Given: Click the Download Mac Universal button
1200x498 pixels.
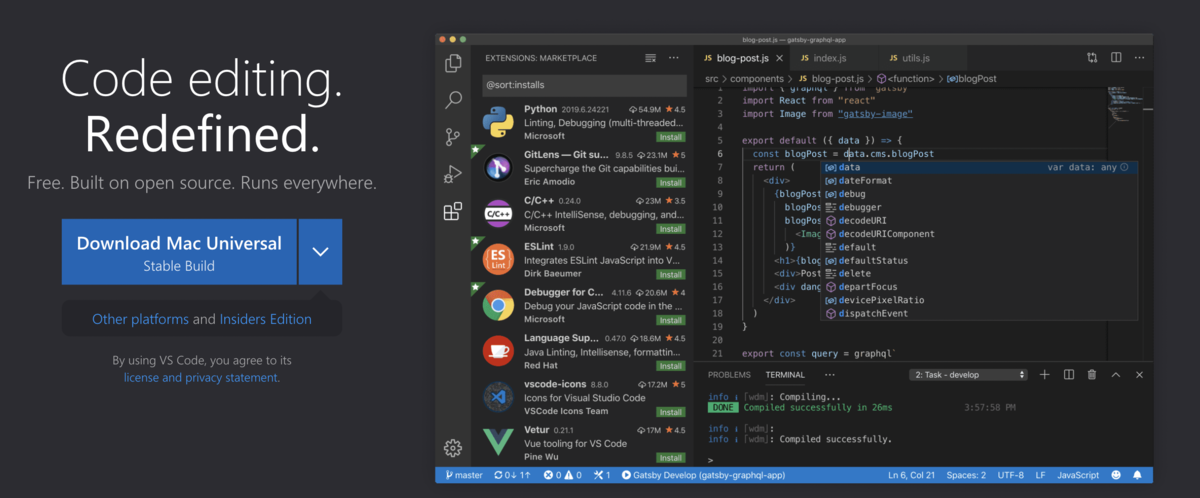Looking at the screenshot, I should point(179,252).
